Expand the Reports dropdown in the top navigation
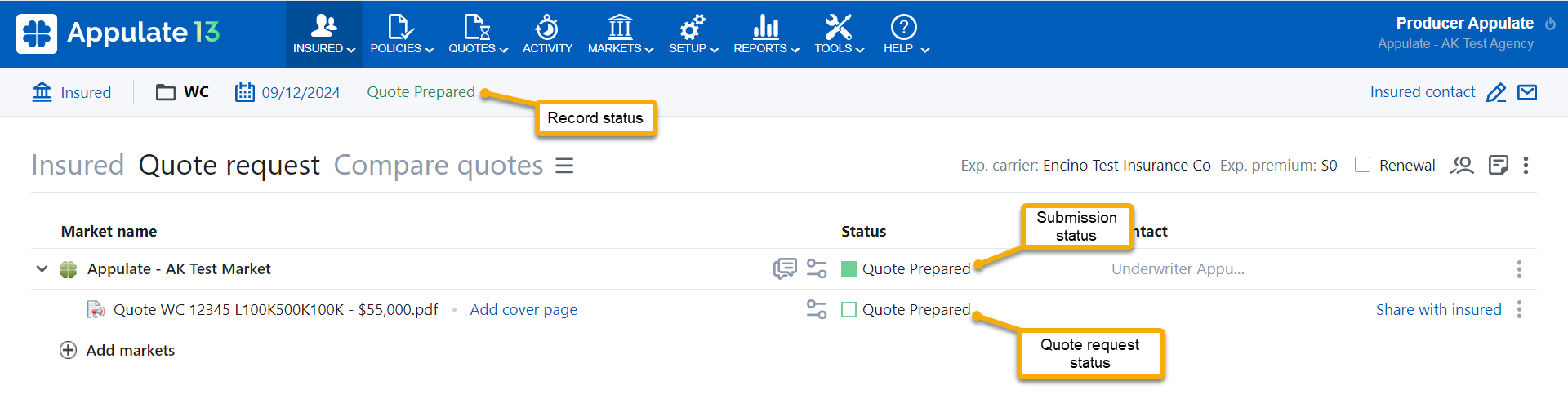 (765, 34)
